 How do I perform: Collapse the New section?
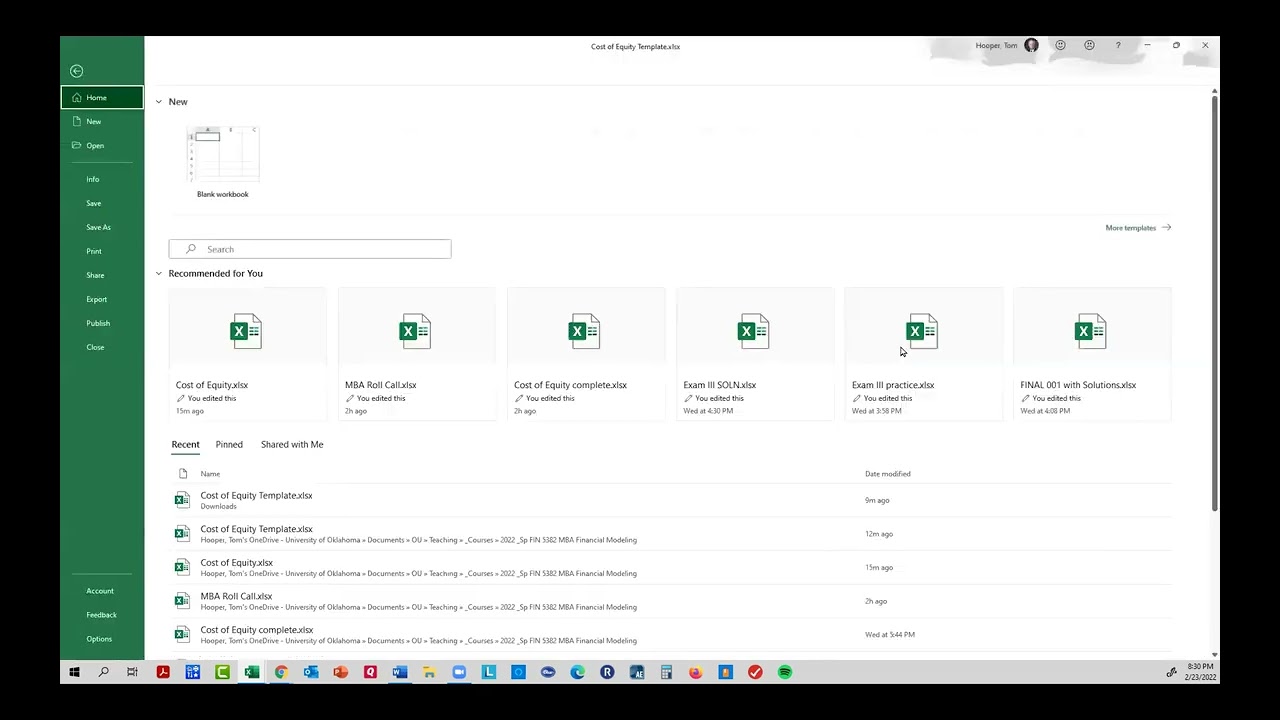click(158, 102)
